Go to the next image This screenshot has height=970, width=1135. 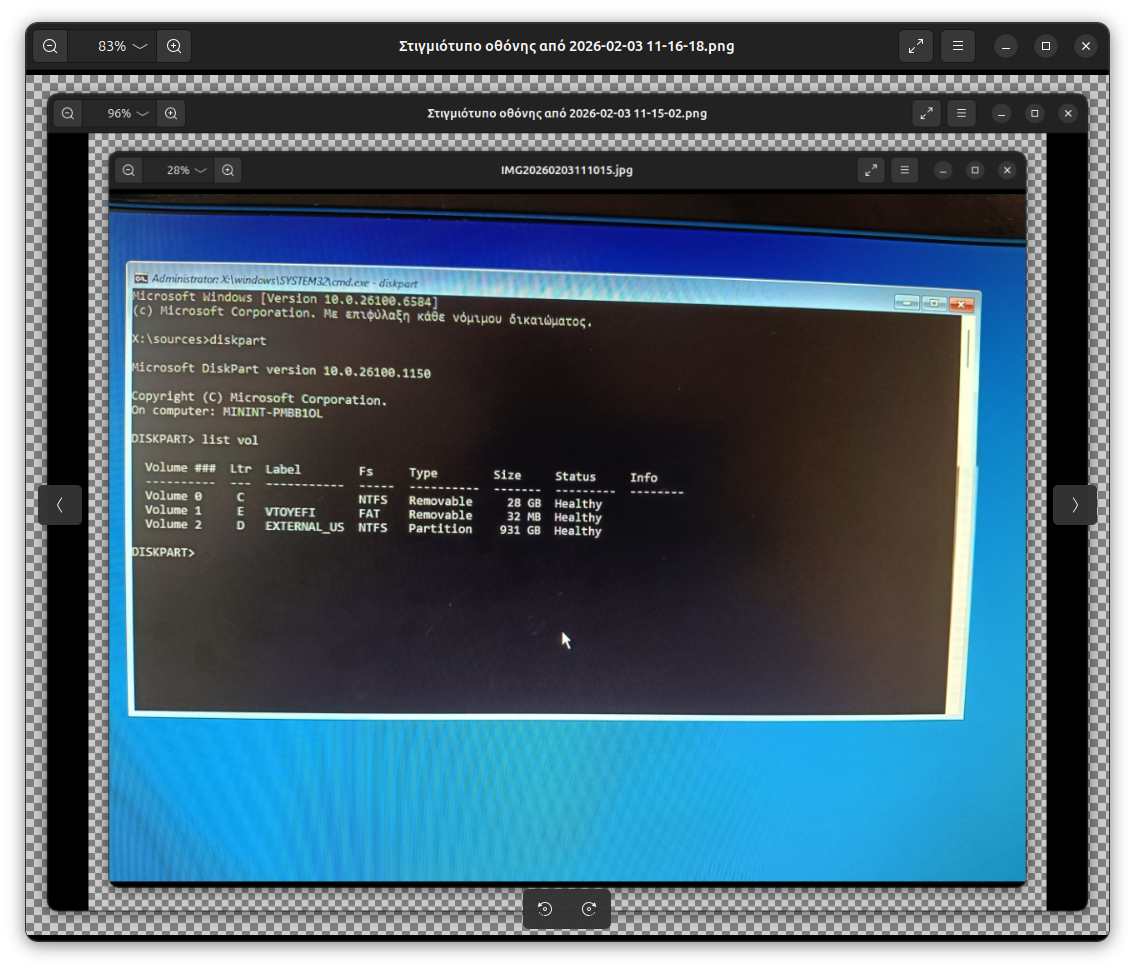pyautogui.click(x=1074, y=505)
